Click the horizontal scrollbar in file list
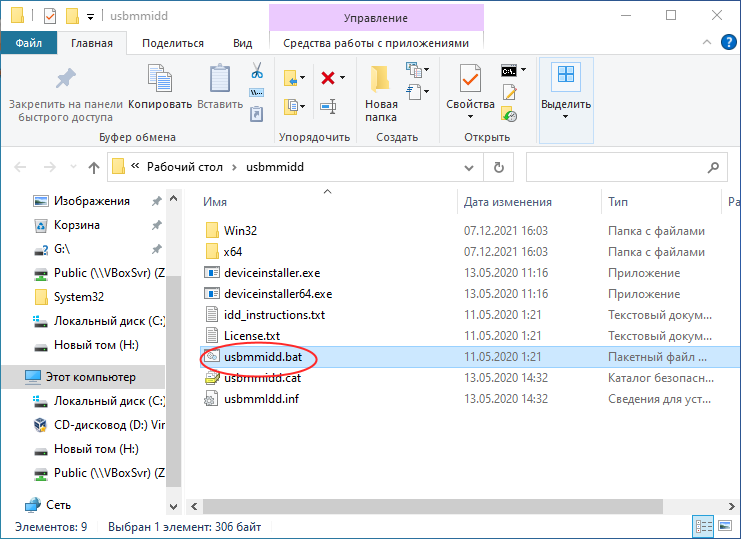 [x=432, y=506]
